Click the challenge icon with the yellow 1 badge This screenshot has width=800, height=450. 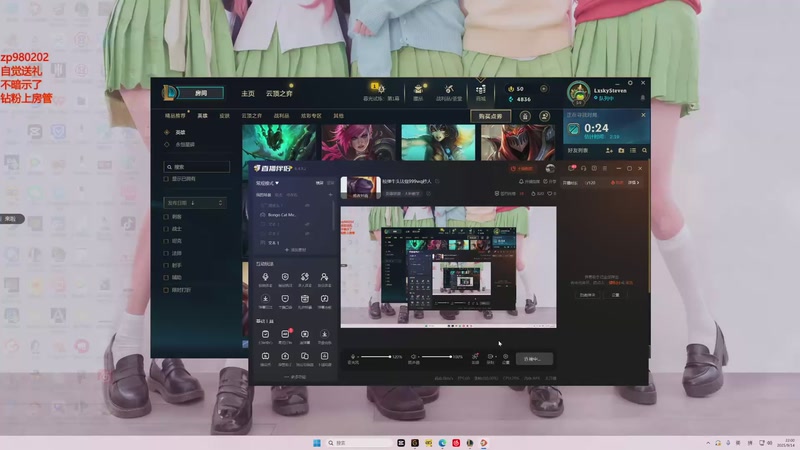pos(379,88)
